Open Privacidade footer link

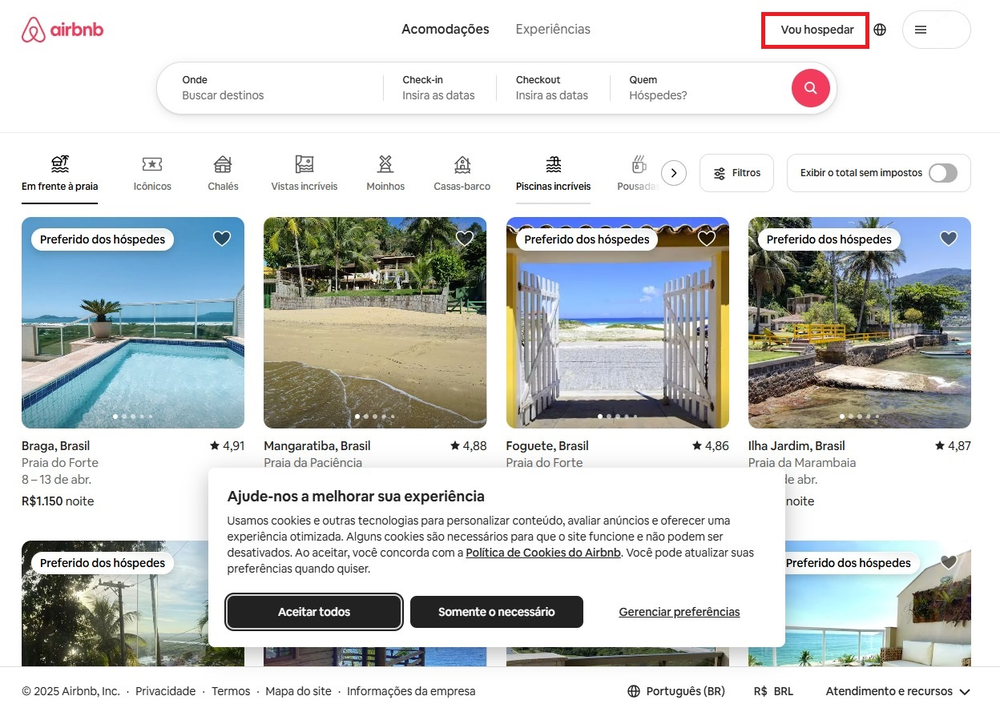[165, 691]
